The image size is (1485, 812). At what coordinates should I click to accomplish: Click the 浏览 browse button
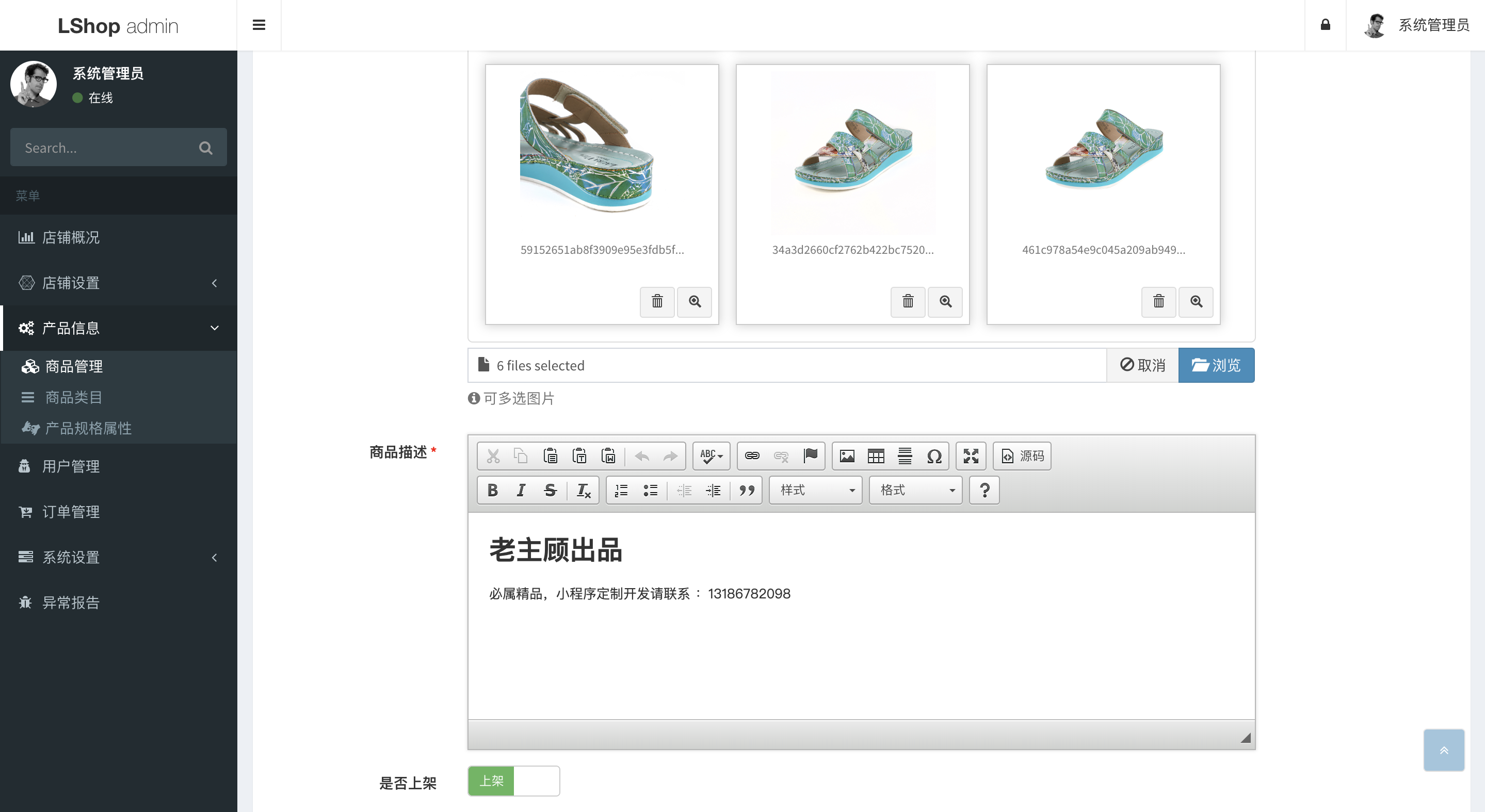click(1216, 365)
